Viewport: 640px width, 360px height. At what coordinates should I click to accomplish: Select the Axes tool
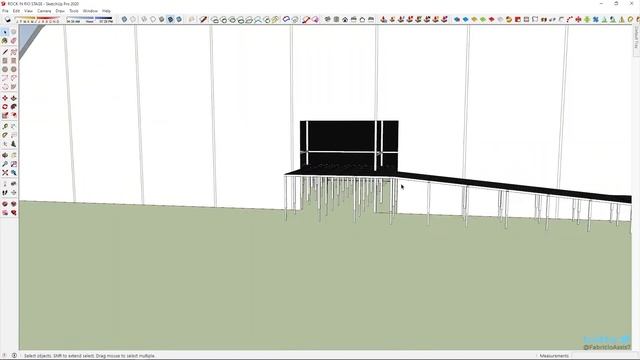pos(5,144)
